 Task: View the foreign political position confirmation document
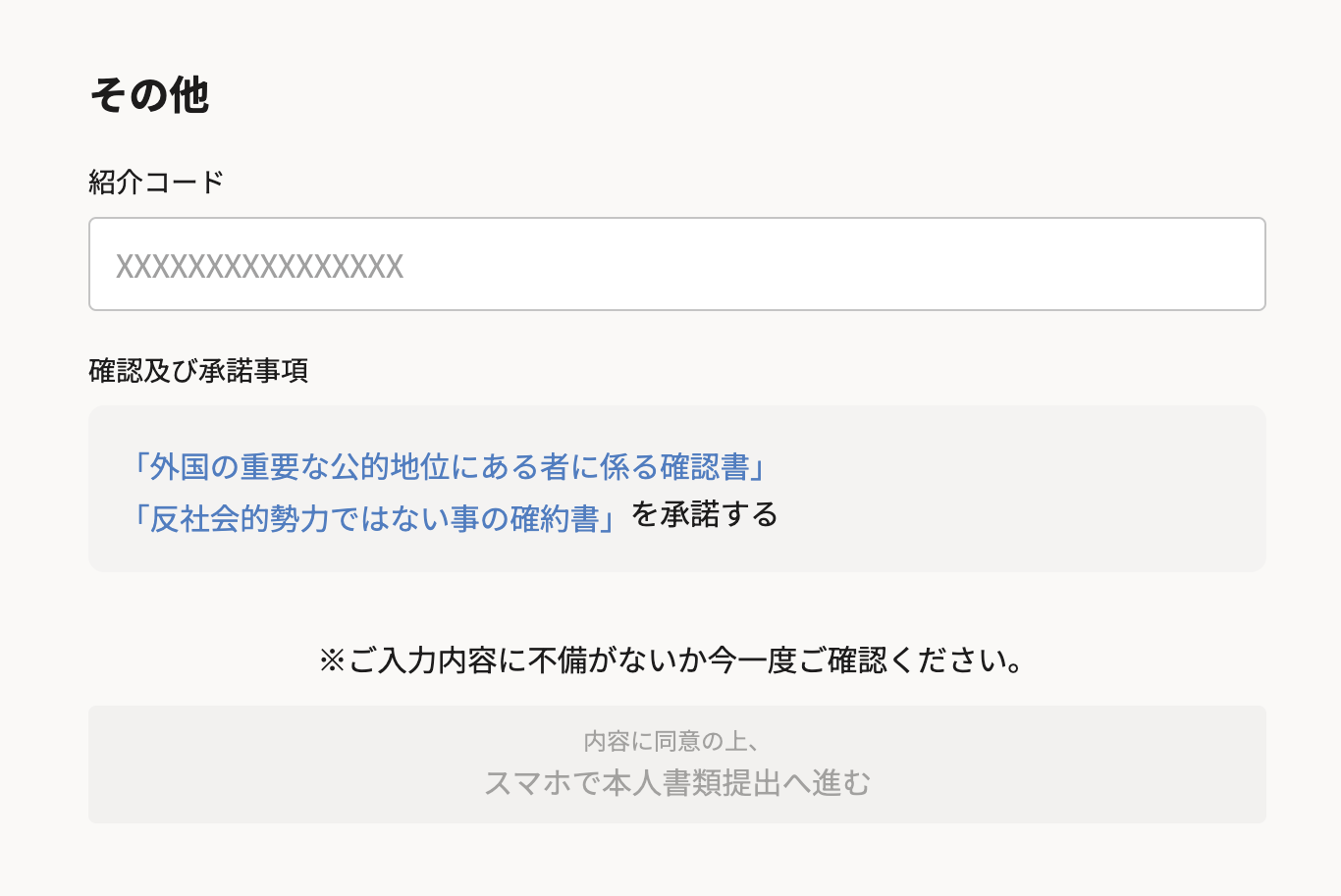tap(451, 468)
